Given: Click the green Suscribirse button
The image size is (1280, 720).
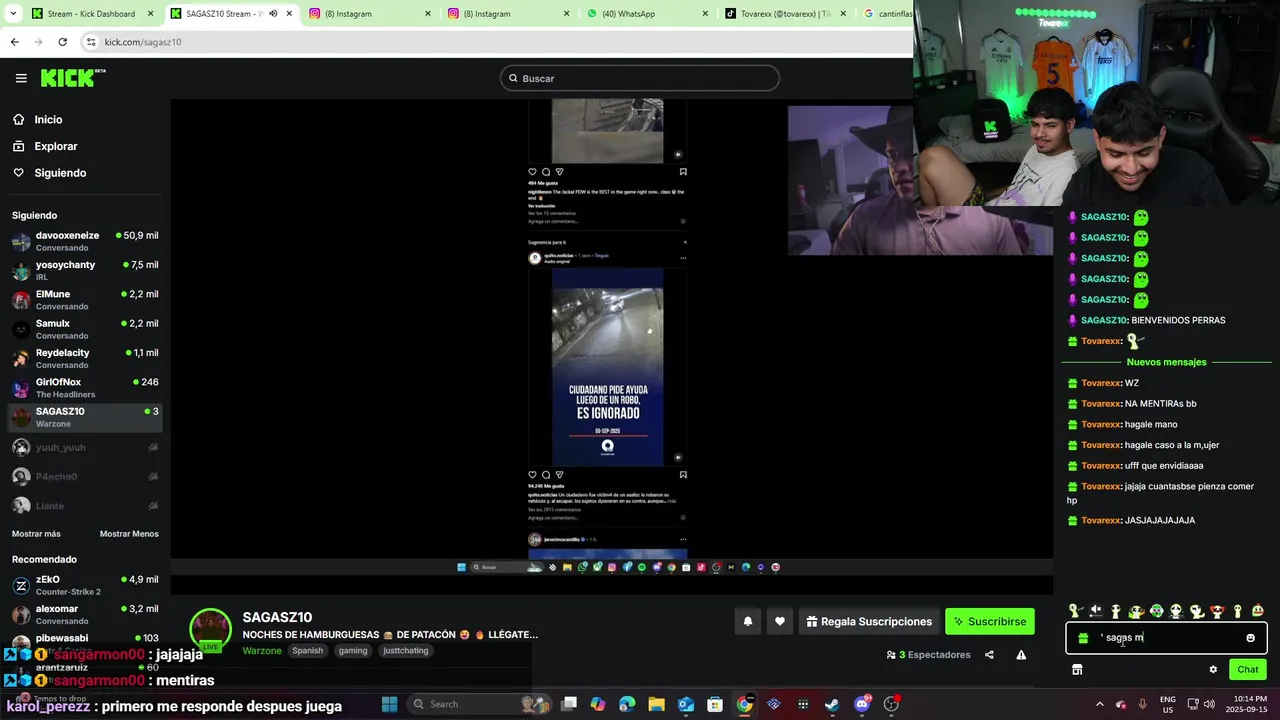Looking at the screenshot, I should tap(990, 621).
